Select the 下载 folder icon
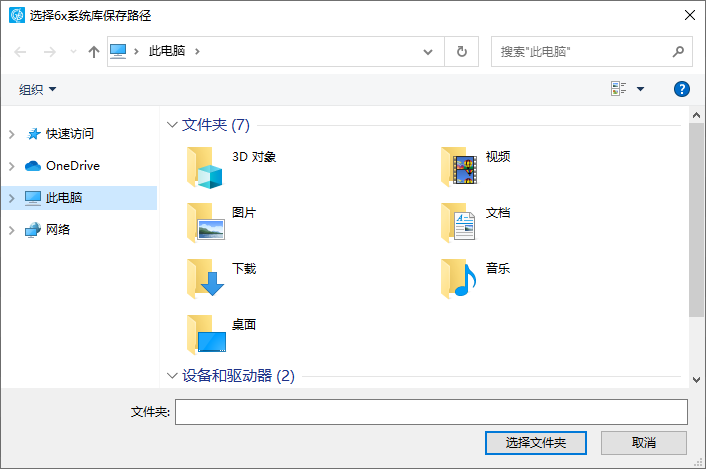This screenshot has height=469, width=706. tap(205, 279)
